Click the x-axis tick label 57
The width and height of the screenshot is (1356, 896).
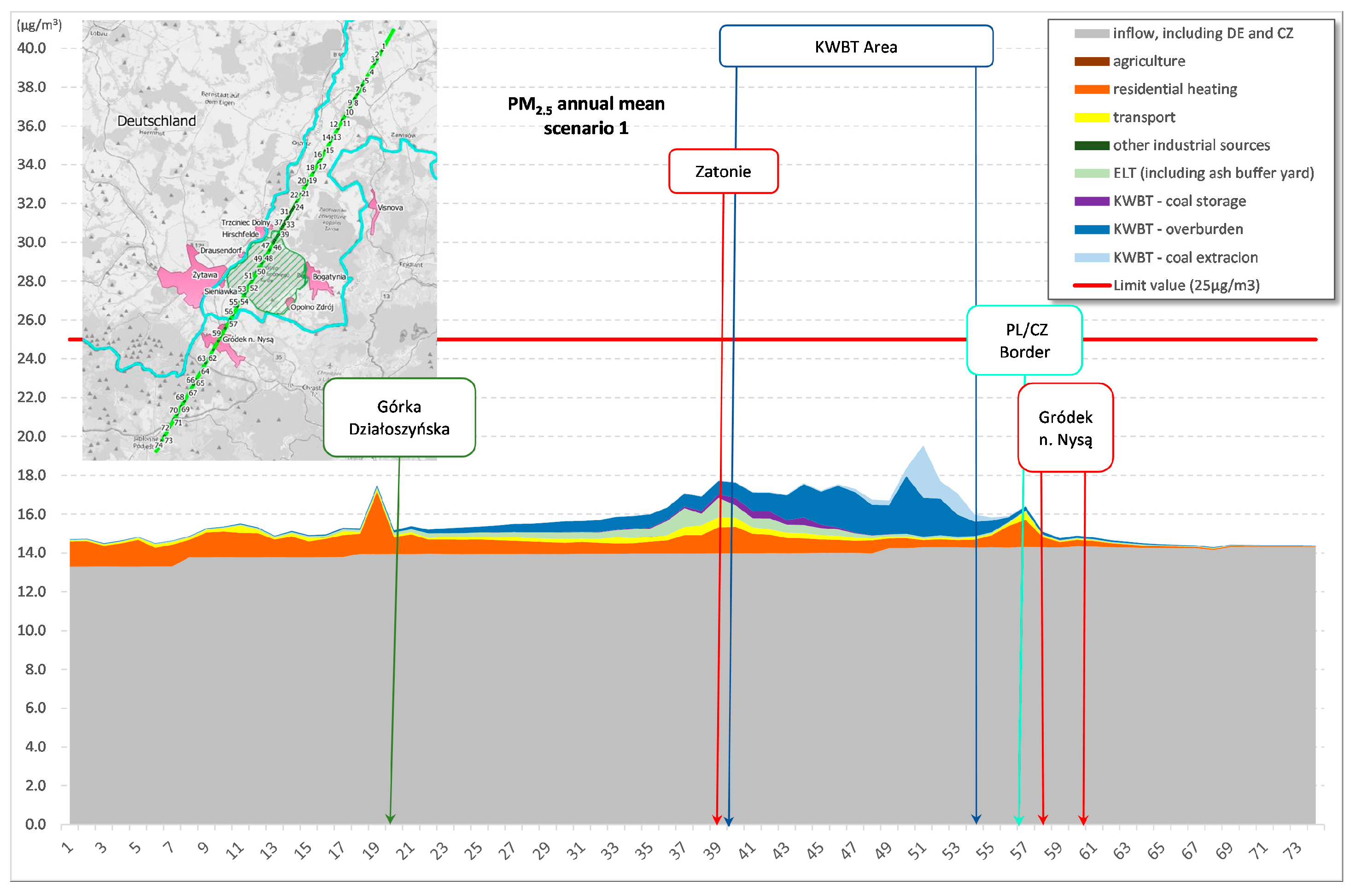click(x=1018, y=851)
